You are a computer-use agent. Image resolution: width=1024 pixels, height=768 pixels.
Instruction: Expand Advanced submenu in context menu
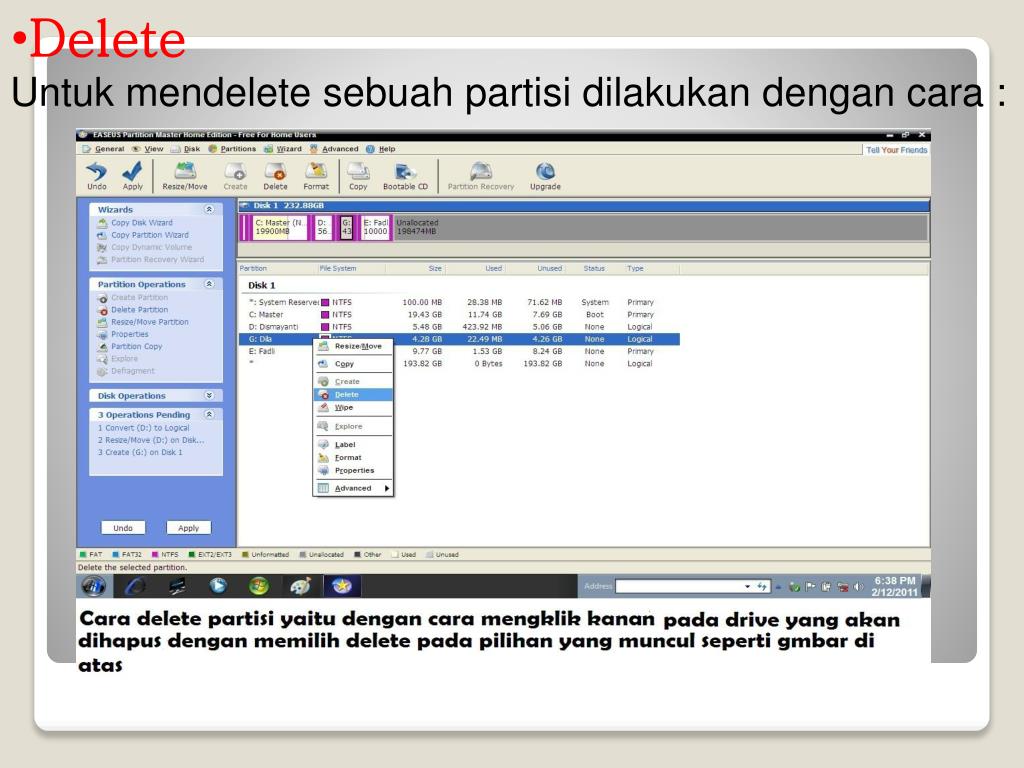pyautogui.click(x=353, y=488)
